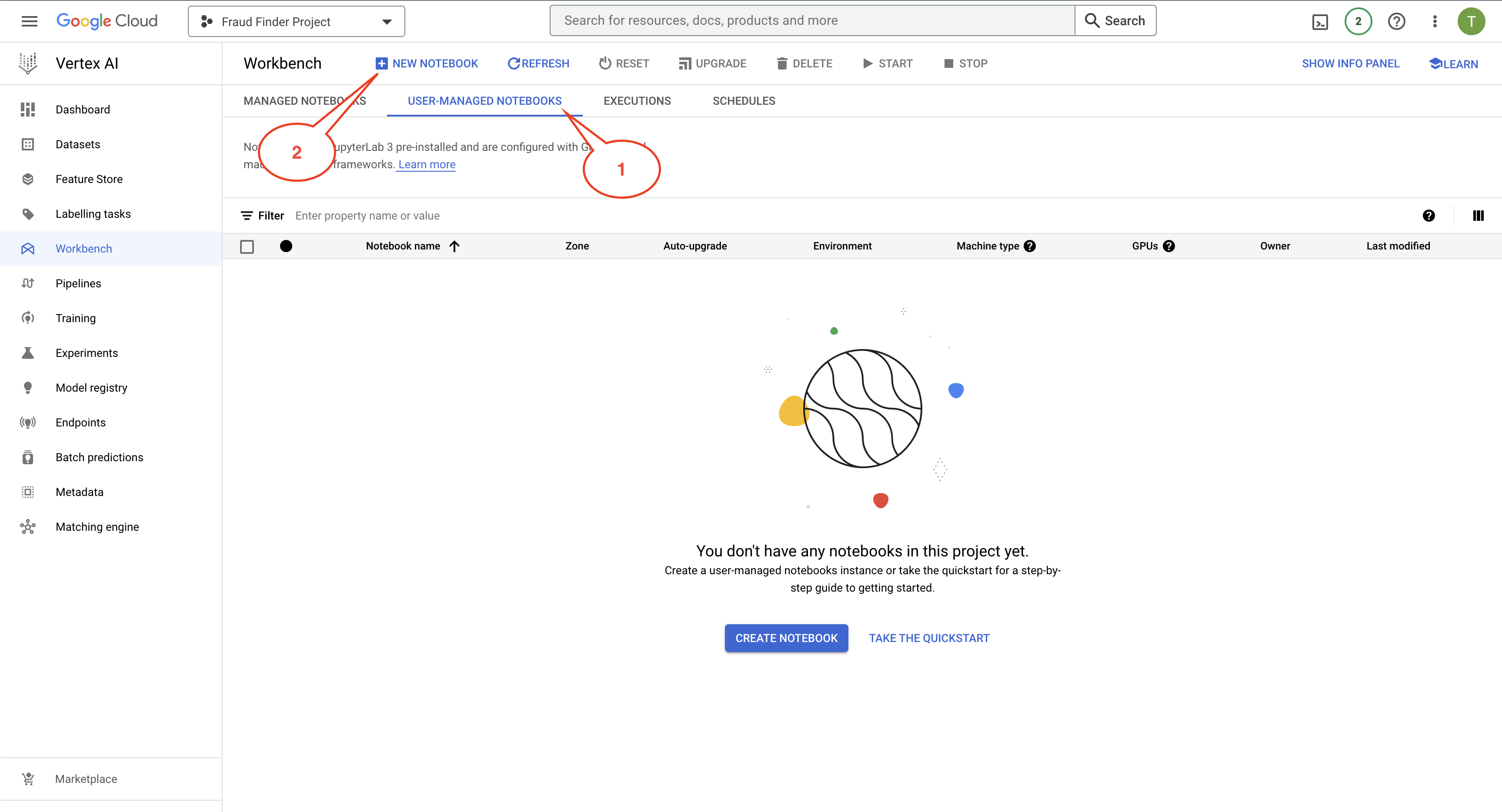Click the GPUs help icon
The image size is (1502, 812).
(1169, 246)
